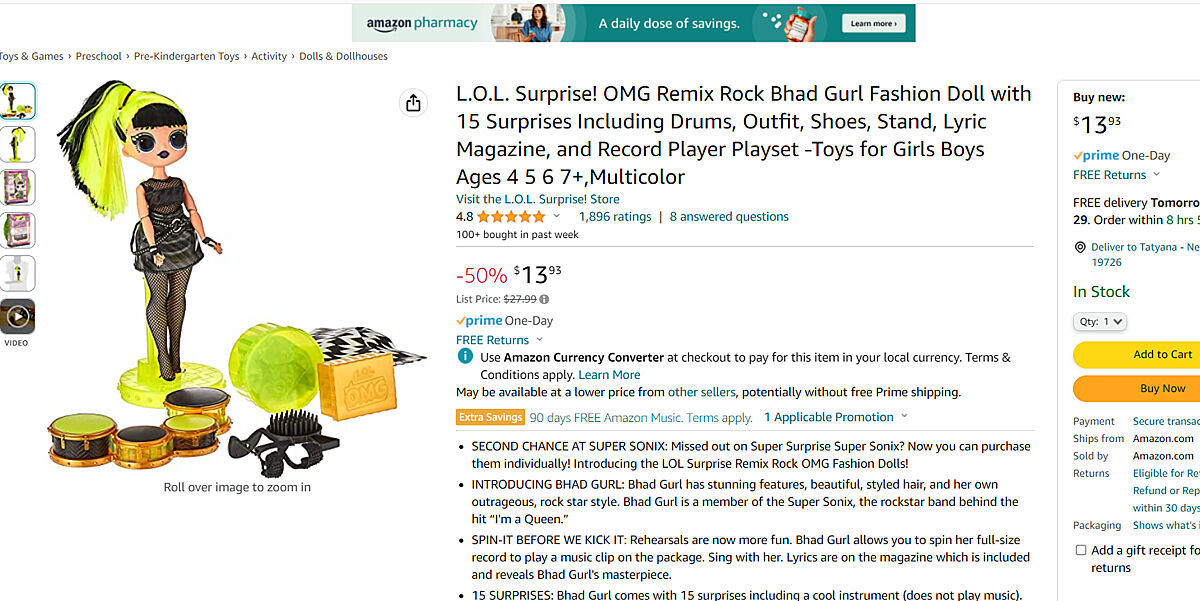
Task: Go to Dolls & Dollhouses breadcrumb
Action: click(x=343, y=57)
